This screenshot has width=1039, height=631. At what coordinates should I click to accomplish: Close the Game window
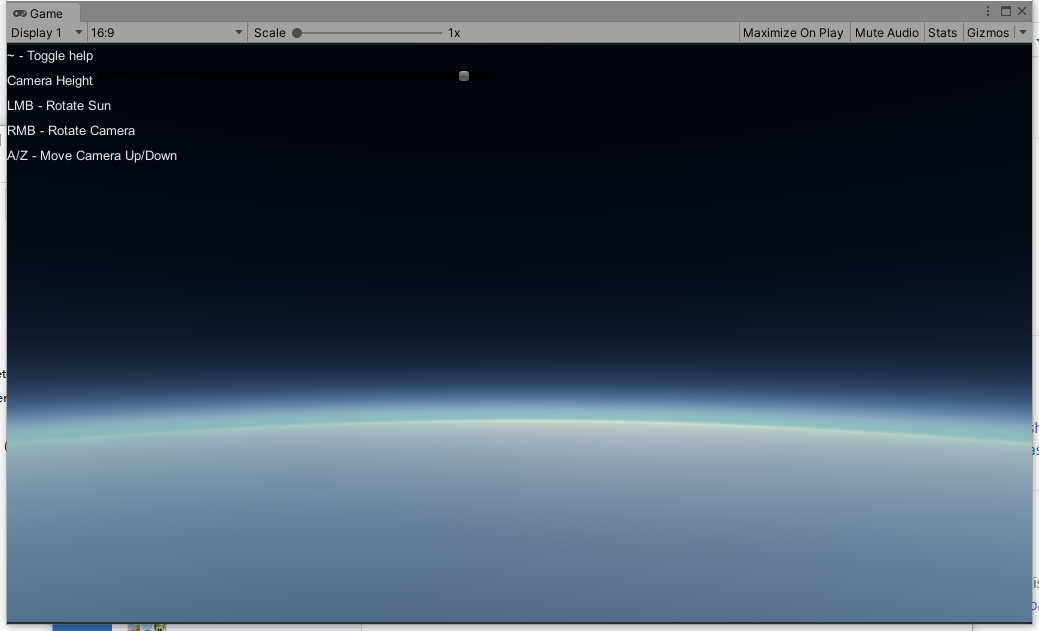pyautogui.click(x=1022, y=11)
